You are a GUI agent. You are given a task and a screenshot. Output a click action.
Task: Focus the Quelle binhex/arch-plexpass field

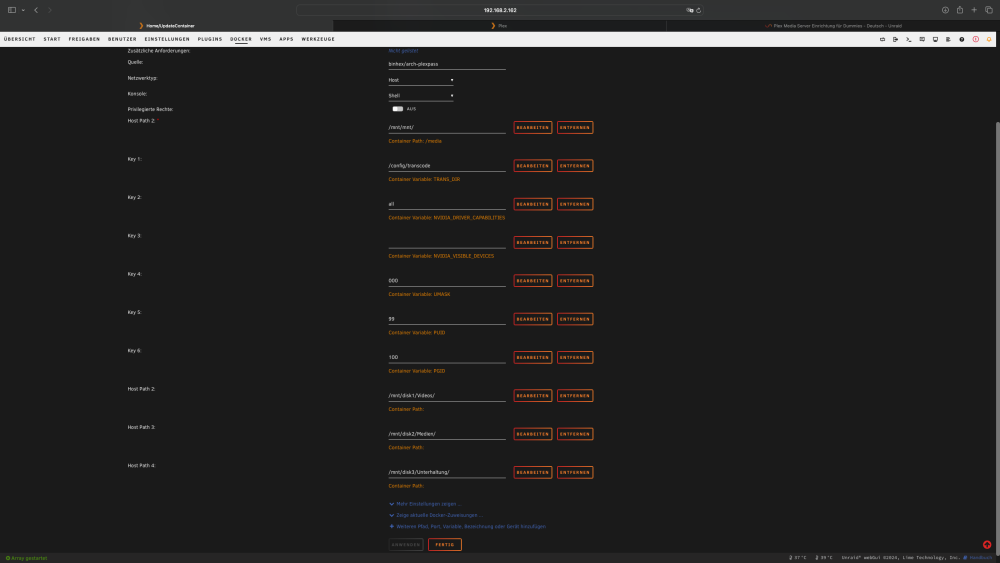click(446, 64)
